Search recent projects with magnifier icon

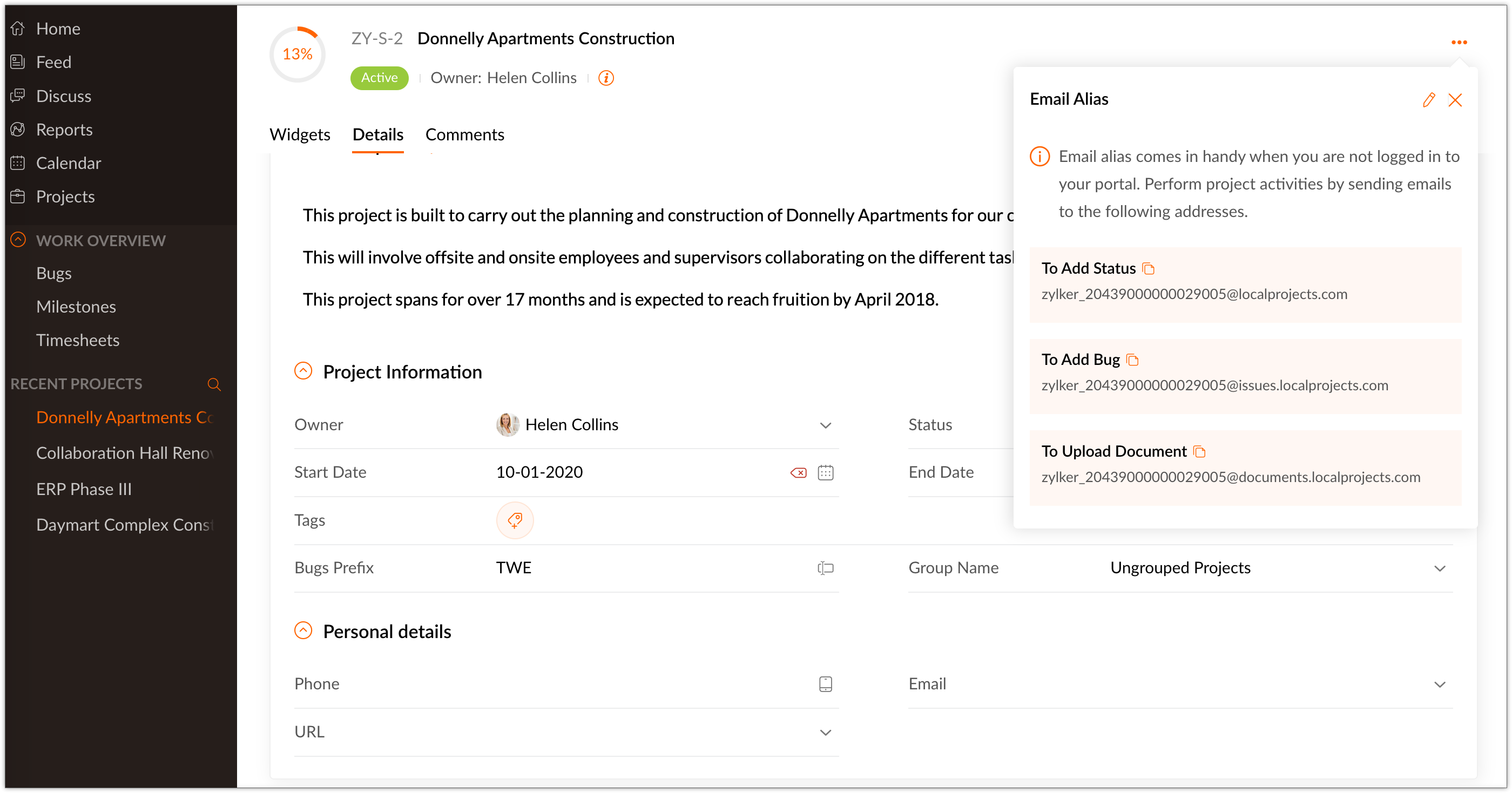[x=214, y=384]
